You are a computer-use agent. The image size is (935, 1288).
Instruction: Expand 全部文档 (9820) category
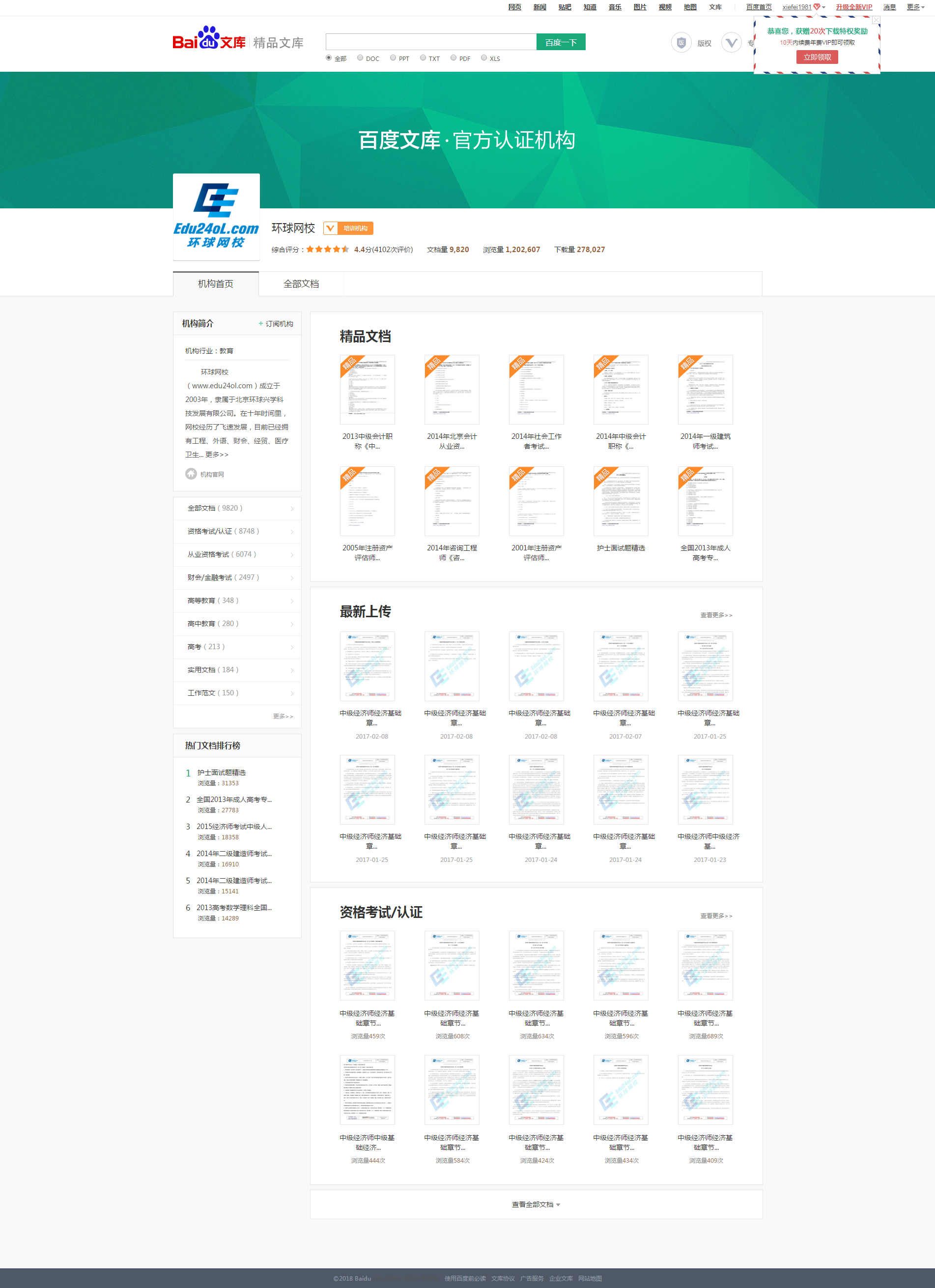coord(237,508)
